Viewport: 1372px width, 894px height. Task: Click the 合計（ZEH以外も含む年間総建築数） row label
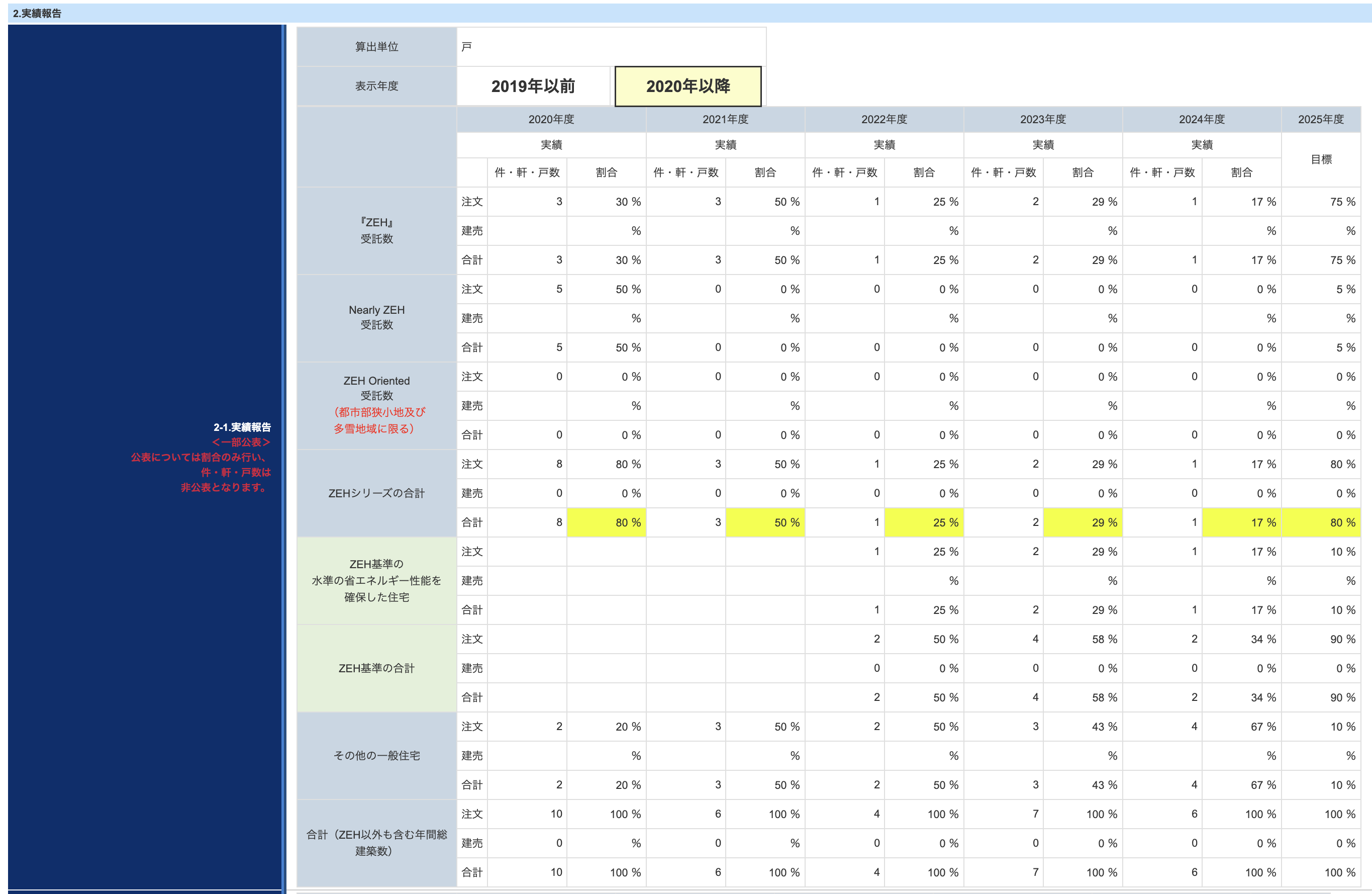pyautogui.click(x=376, y=843)
